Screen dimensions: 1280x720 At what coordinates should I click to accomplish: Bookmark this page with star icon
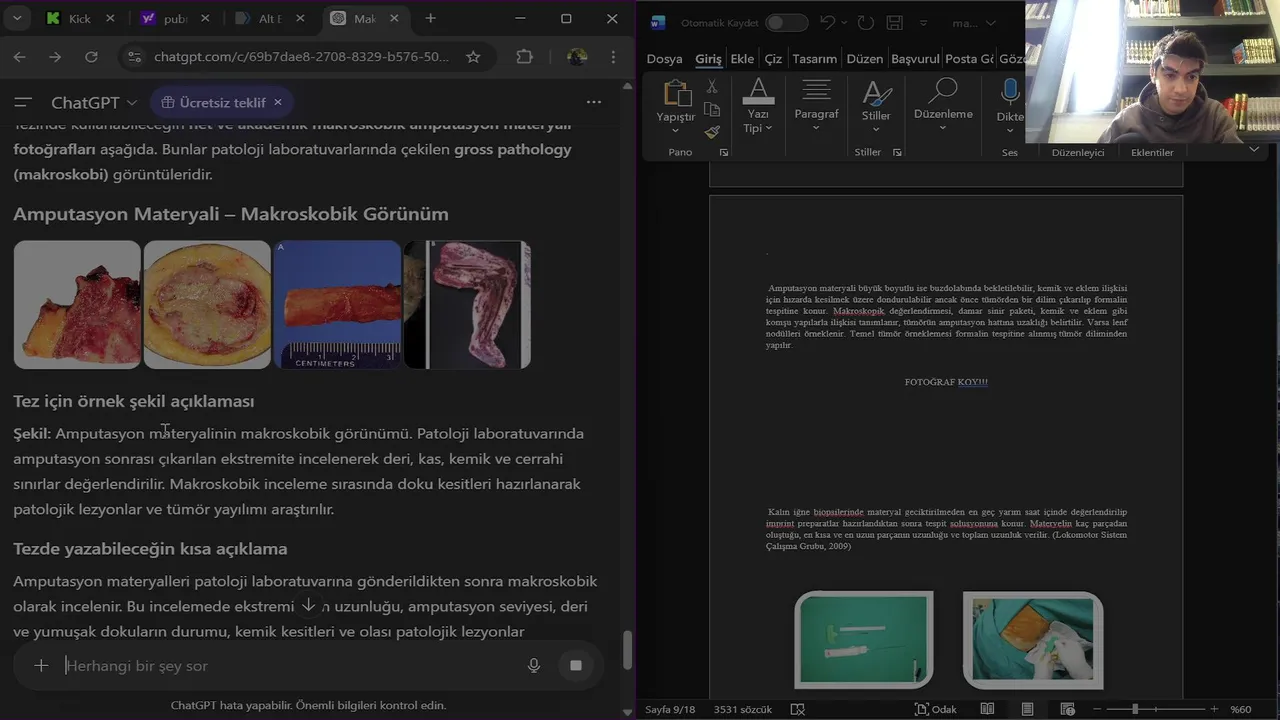tap(473, 57)
